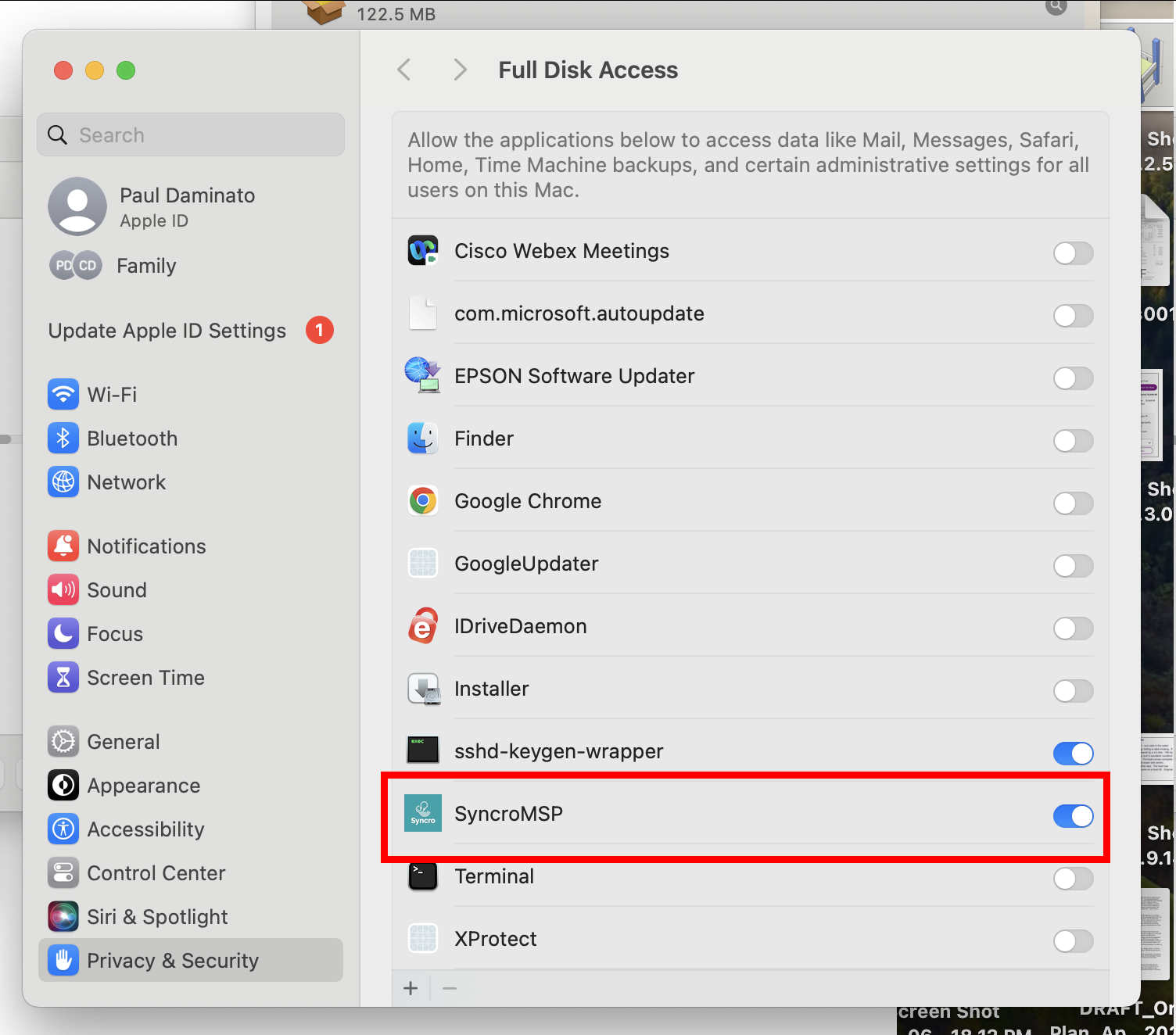Open the Notifications bell icon
This screenshot has height=1035, width=1176.
(x=63, y=546)
